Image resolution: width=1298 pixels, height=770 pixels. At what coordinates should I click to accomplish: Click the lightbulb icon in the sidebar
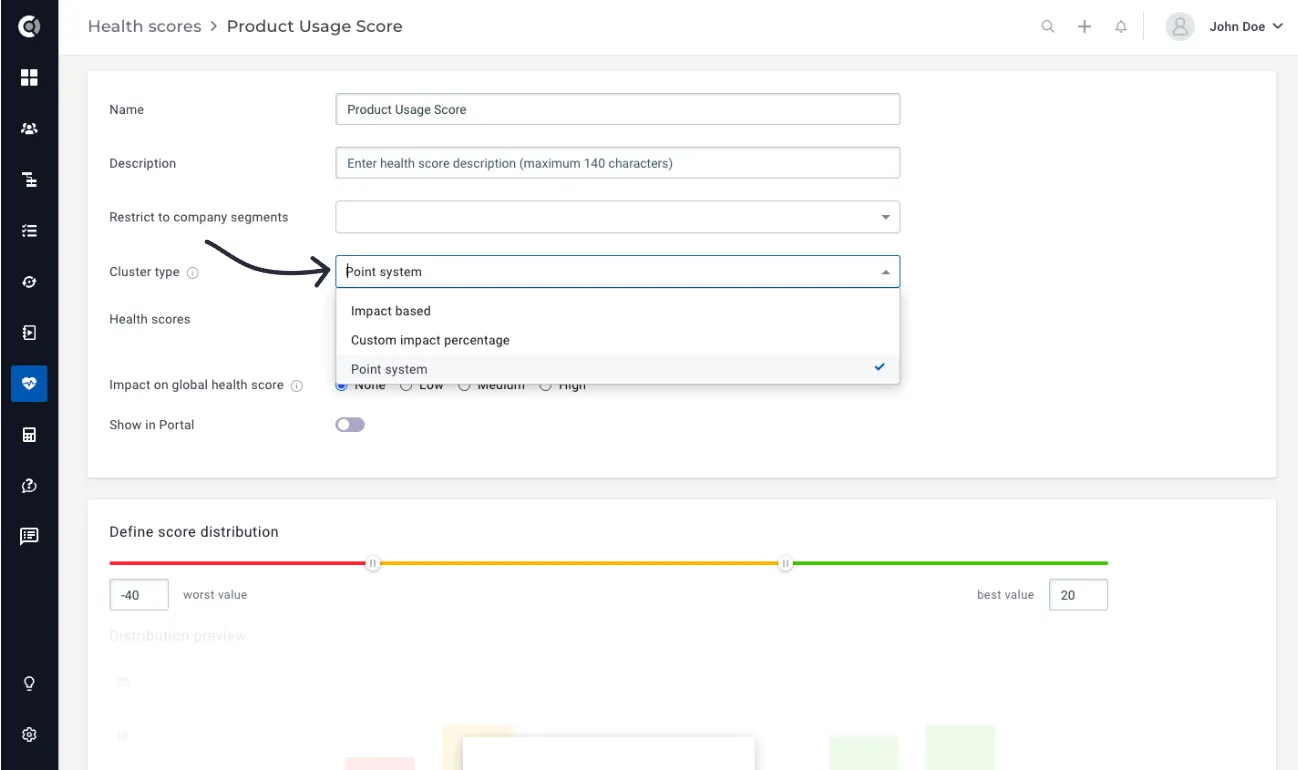click(29, 684)
